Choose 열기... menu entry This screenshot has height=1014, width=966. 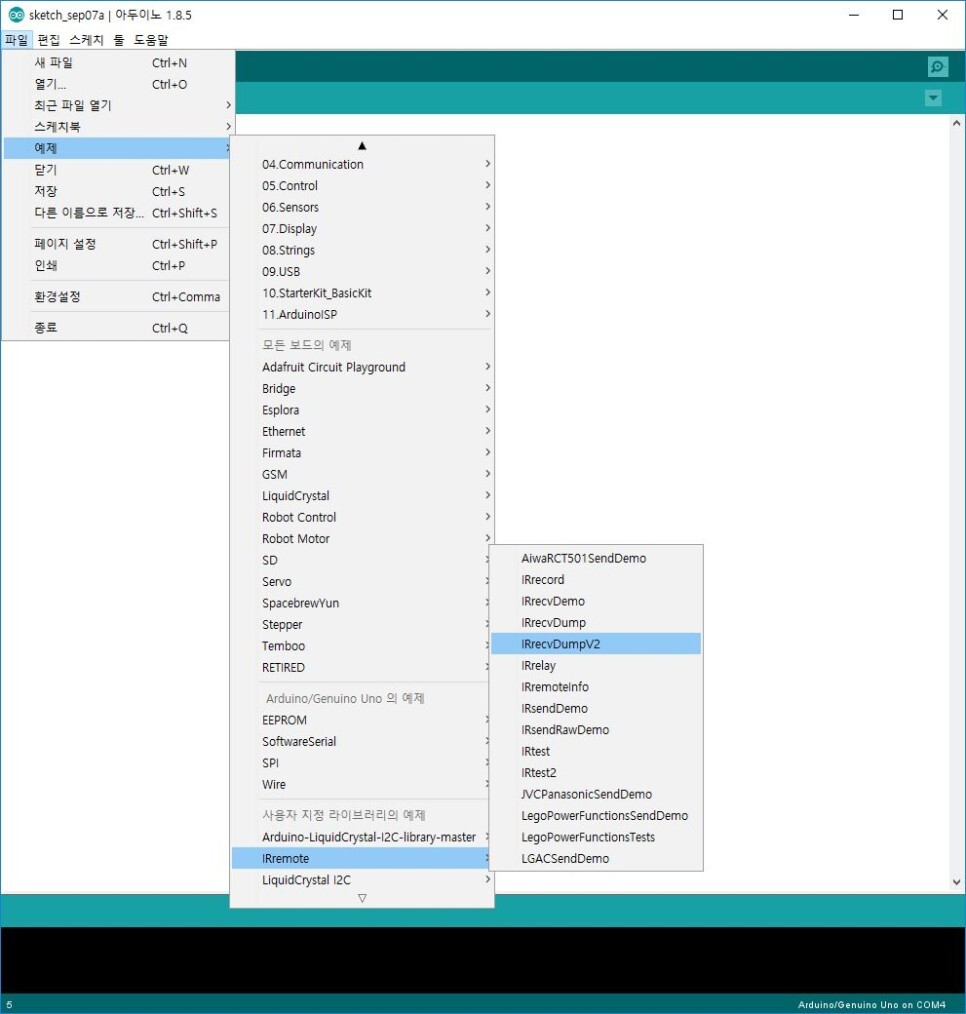tap(117, 84)
